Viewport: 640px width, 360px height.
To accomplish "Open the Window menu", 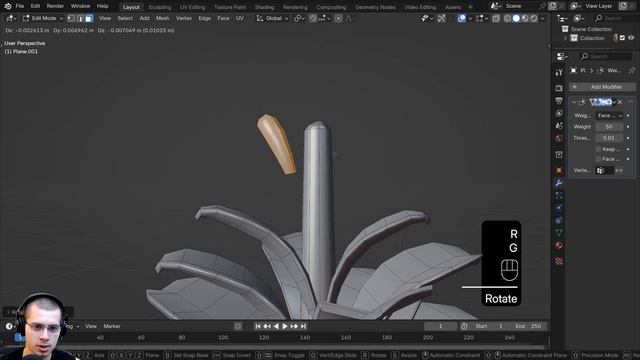I will [x=80, y=6].
